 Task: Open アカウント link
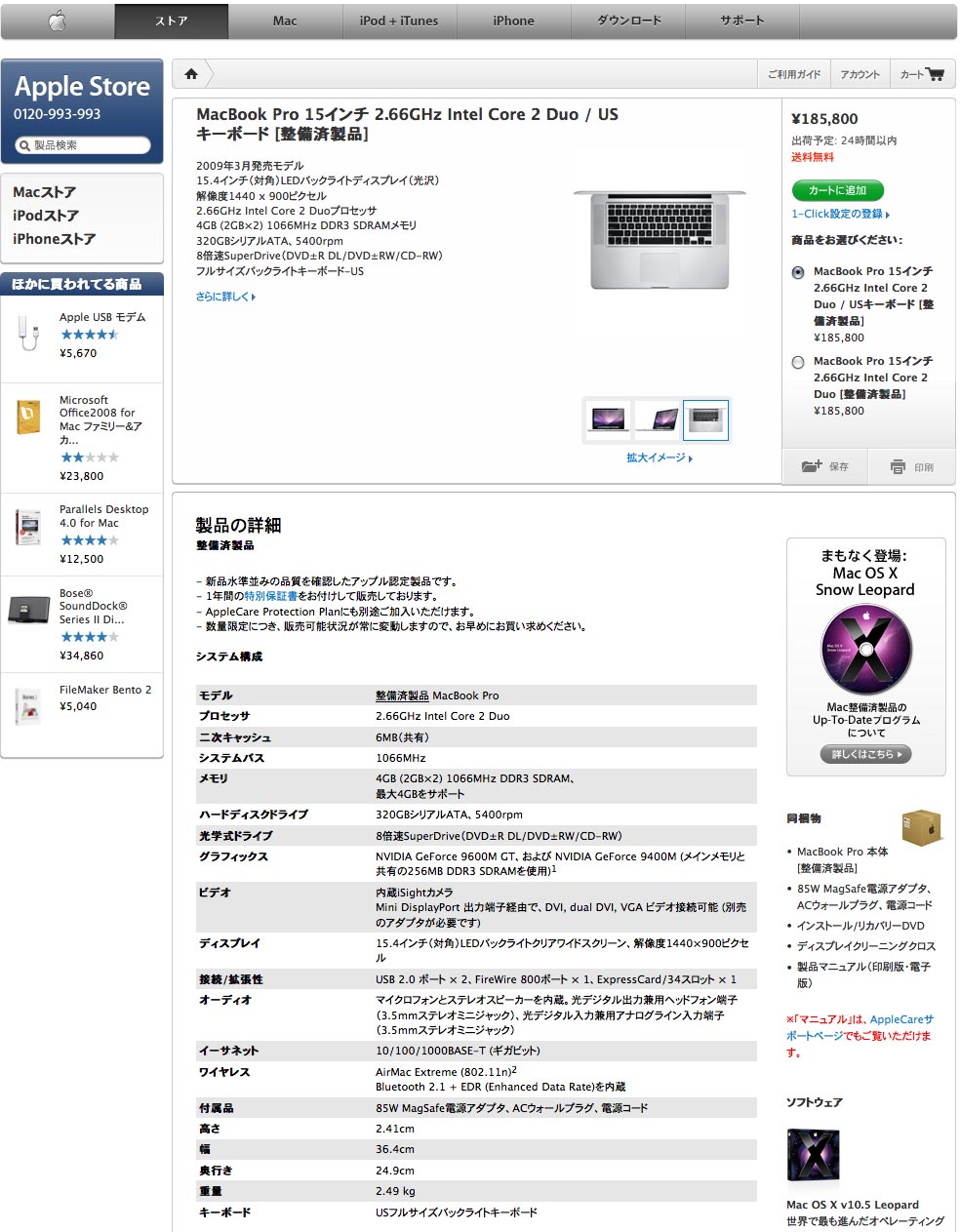pyautogui.click(x=860, y=74)
